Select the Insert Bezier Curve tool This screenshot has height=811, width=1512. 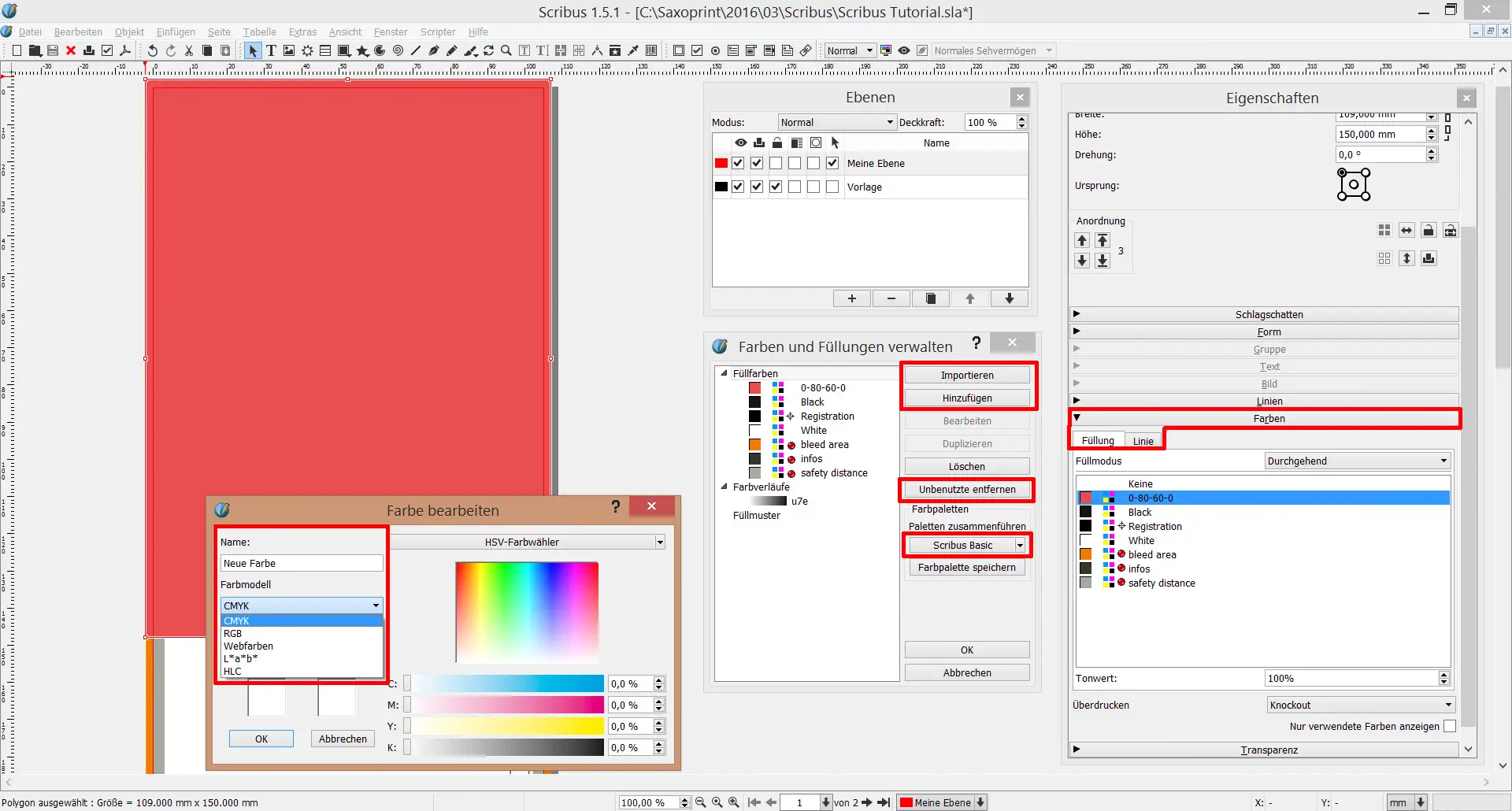[434, 50]
